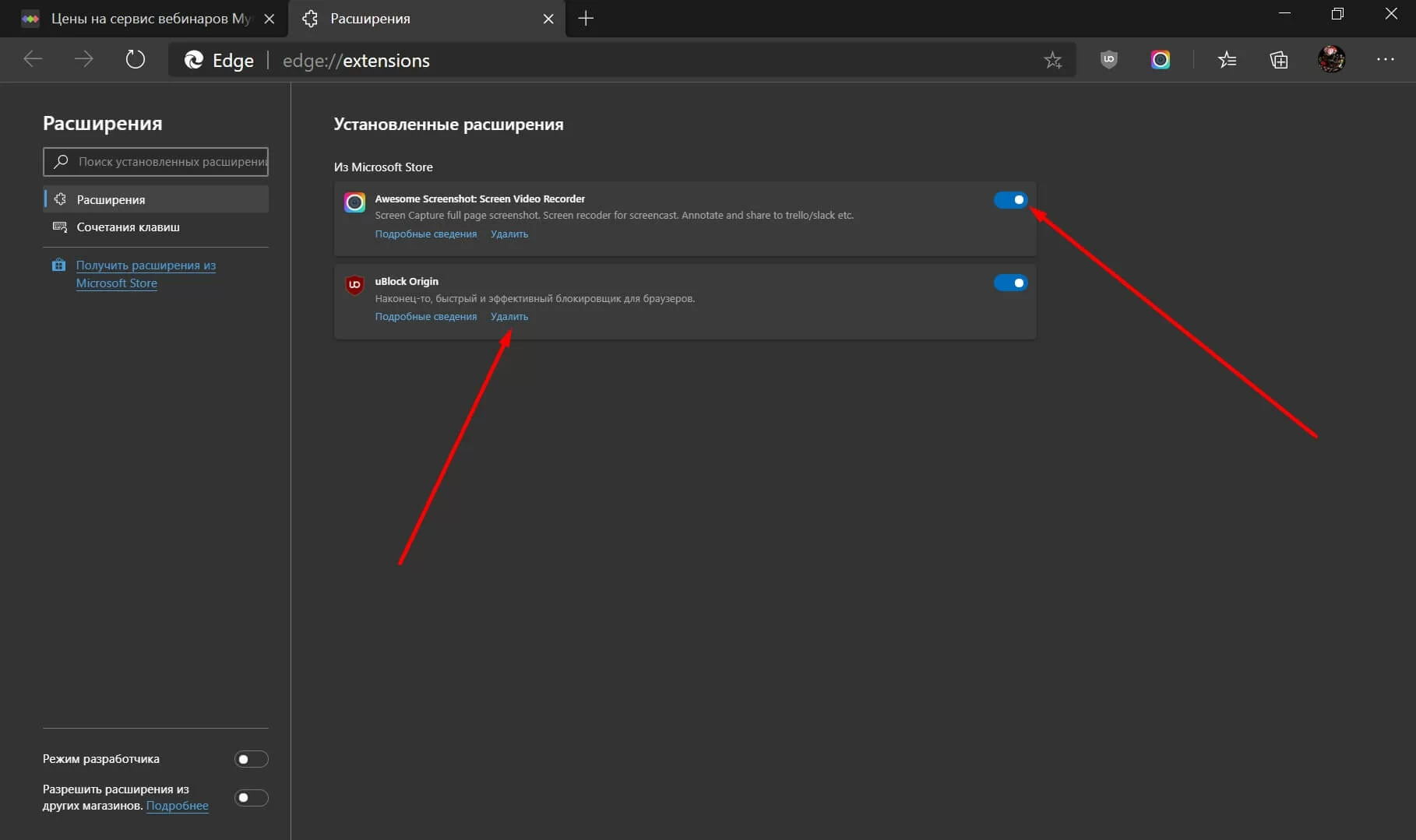This screenshot has height=840, width=1416.
Task: Focus the Поиск установленных расширений field
Action: coord(156,162)
